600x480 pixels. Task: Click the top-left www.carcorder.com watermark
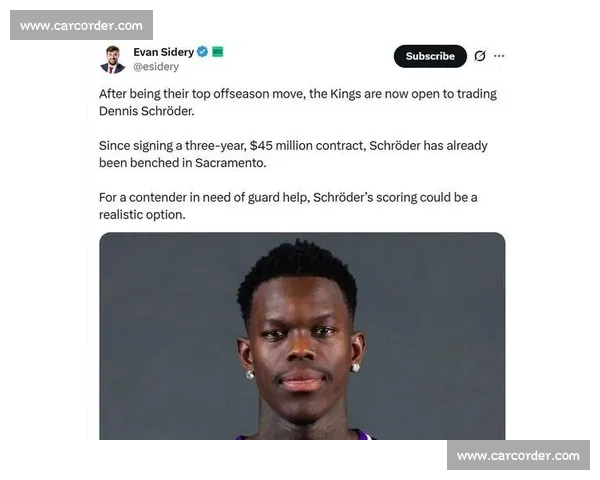click(82, 25)
